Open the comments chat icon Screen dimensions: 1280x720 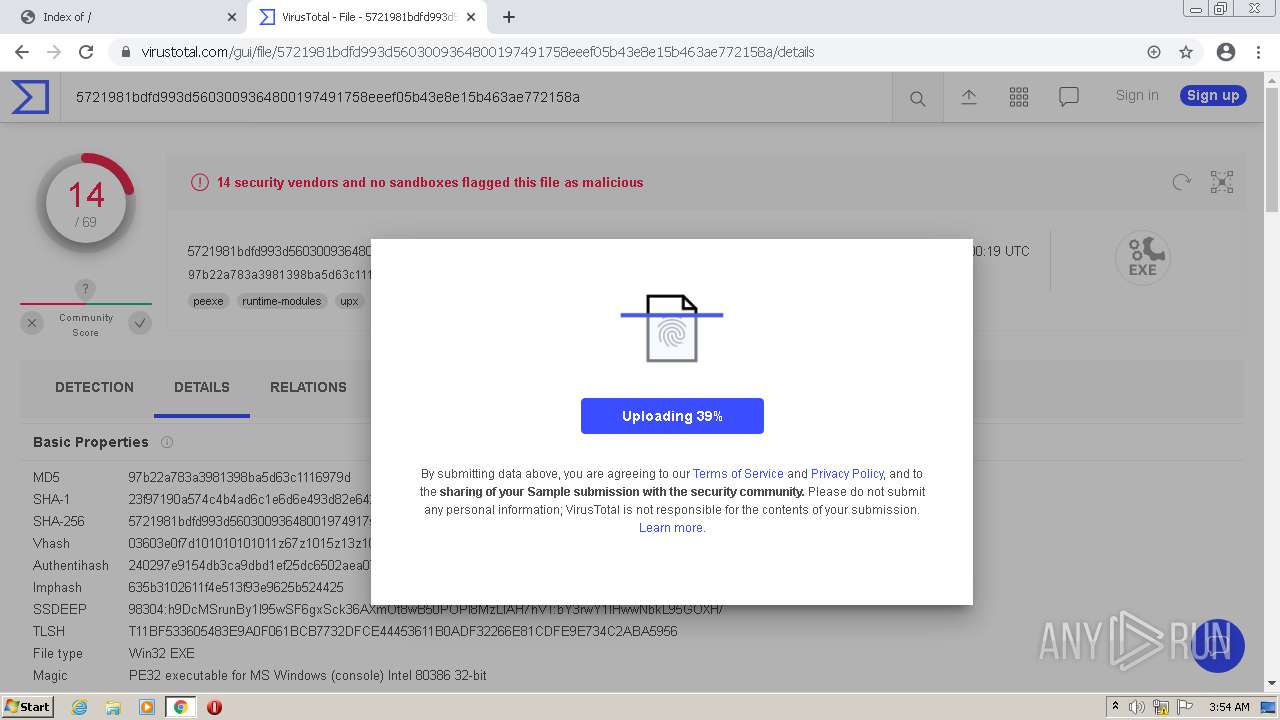[x=1069, y=97]
